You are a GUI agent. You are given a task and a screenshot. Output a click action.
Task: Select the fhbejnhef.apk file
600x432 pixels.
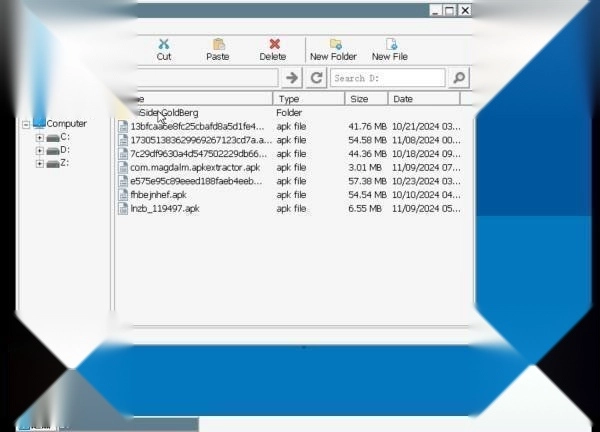pos(158,195)
